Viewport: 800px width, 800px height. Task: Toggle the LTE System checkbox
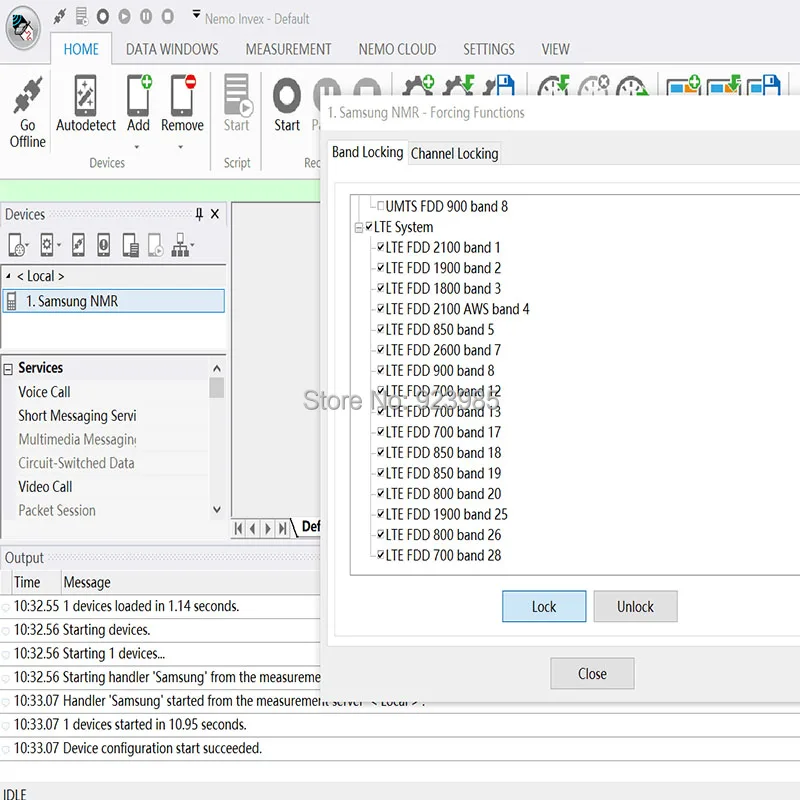(369, 227)
